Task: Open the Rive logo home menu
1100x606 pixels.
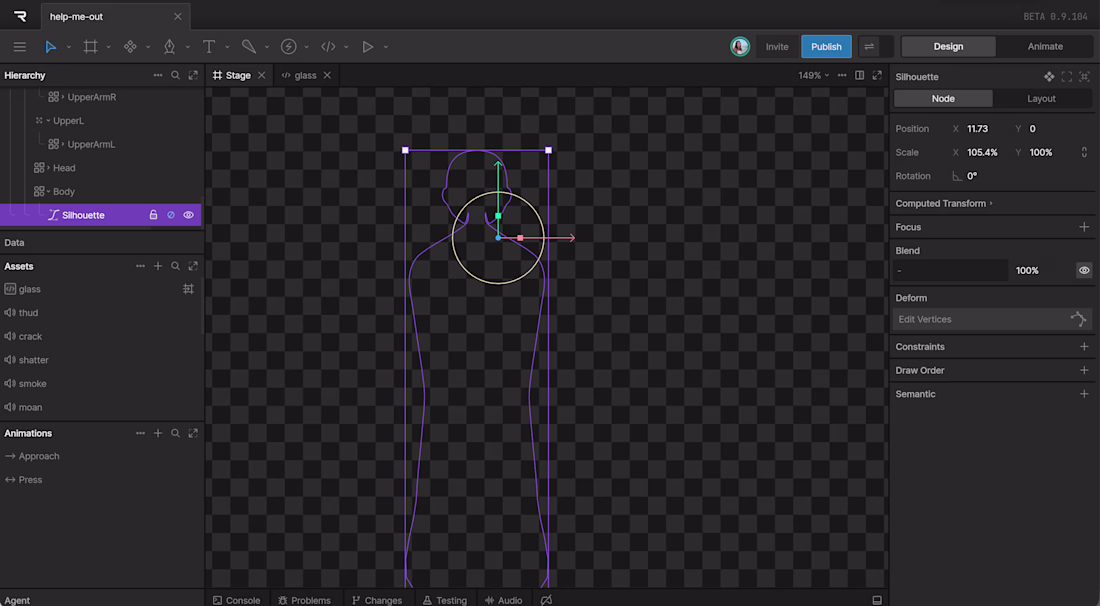Action: click(x=20, y=16)
